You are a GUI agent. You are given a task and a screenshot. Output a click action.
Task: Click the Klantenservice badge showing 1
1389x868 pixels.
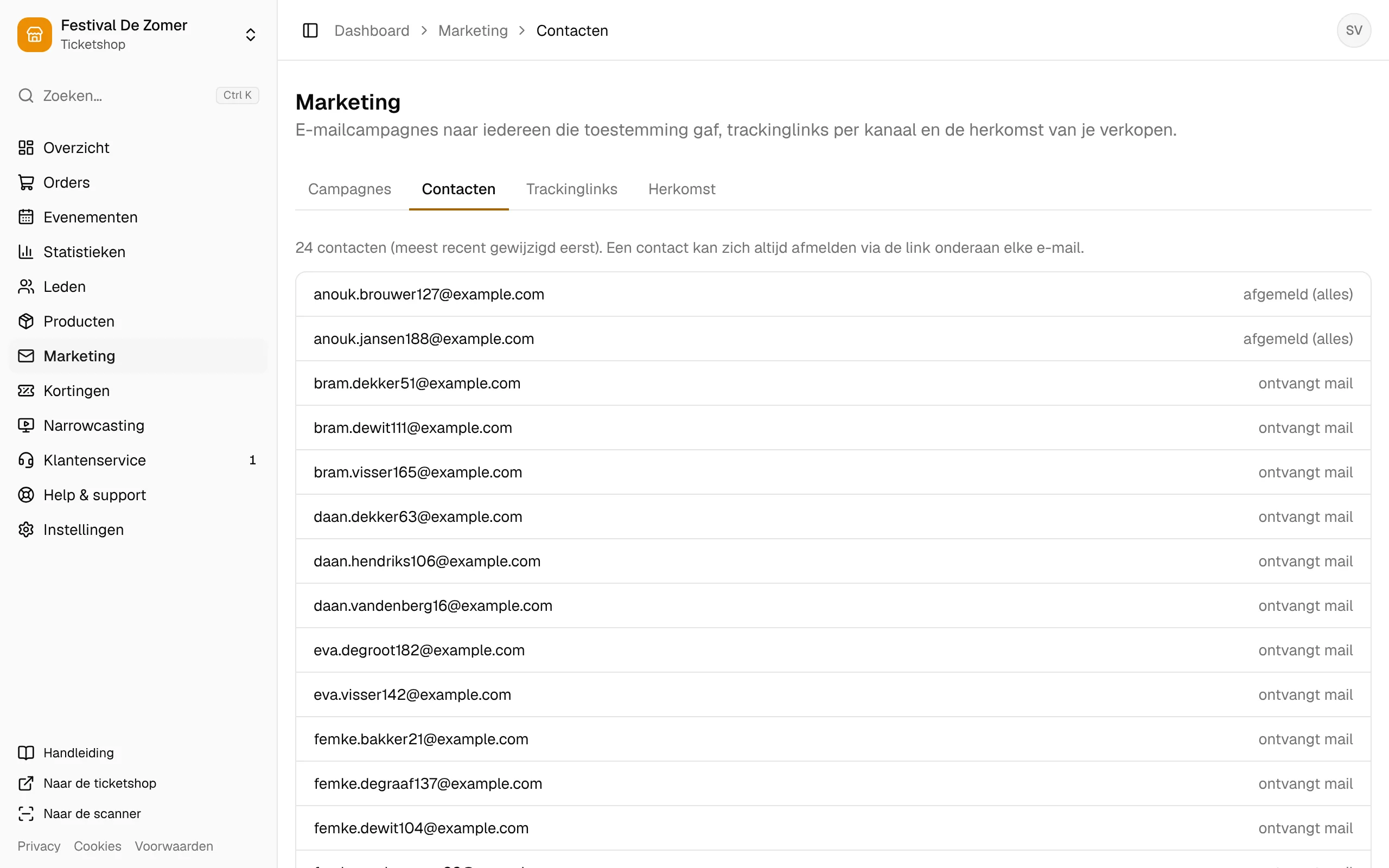pos(252,461)
